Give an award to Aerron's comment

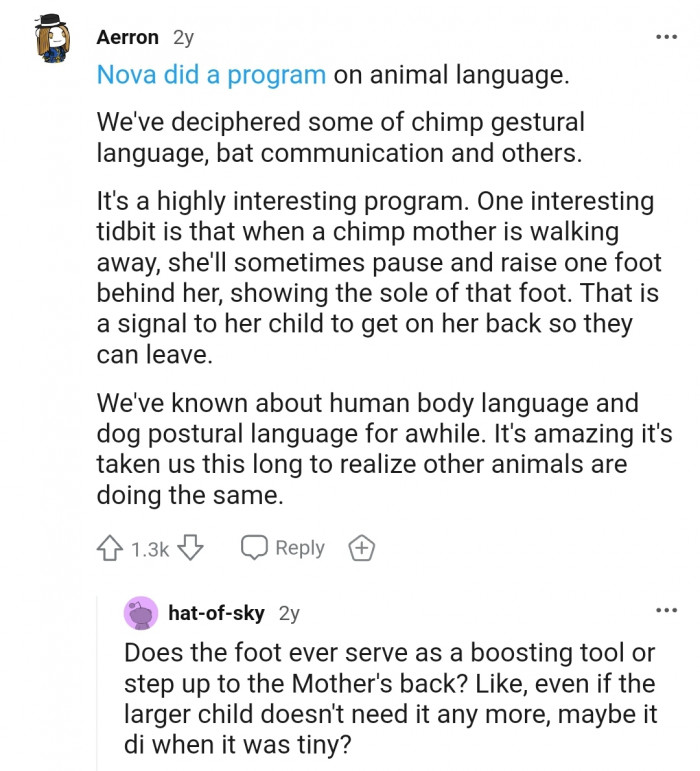(361, 548)
